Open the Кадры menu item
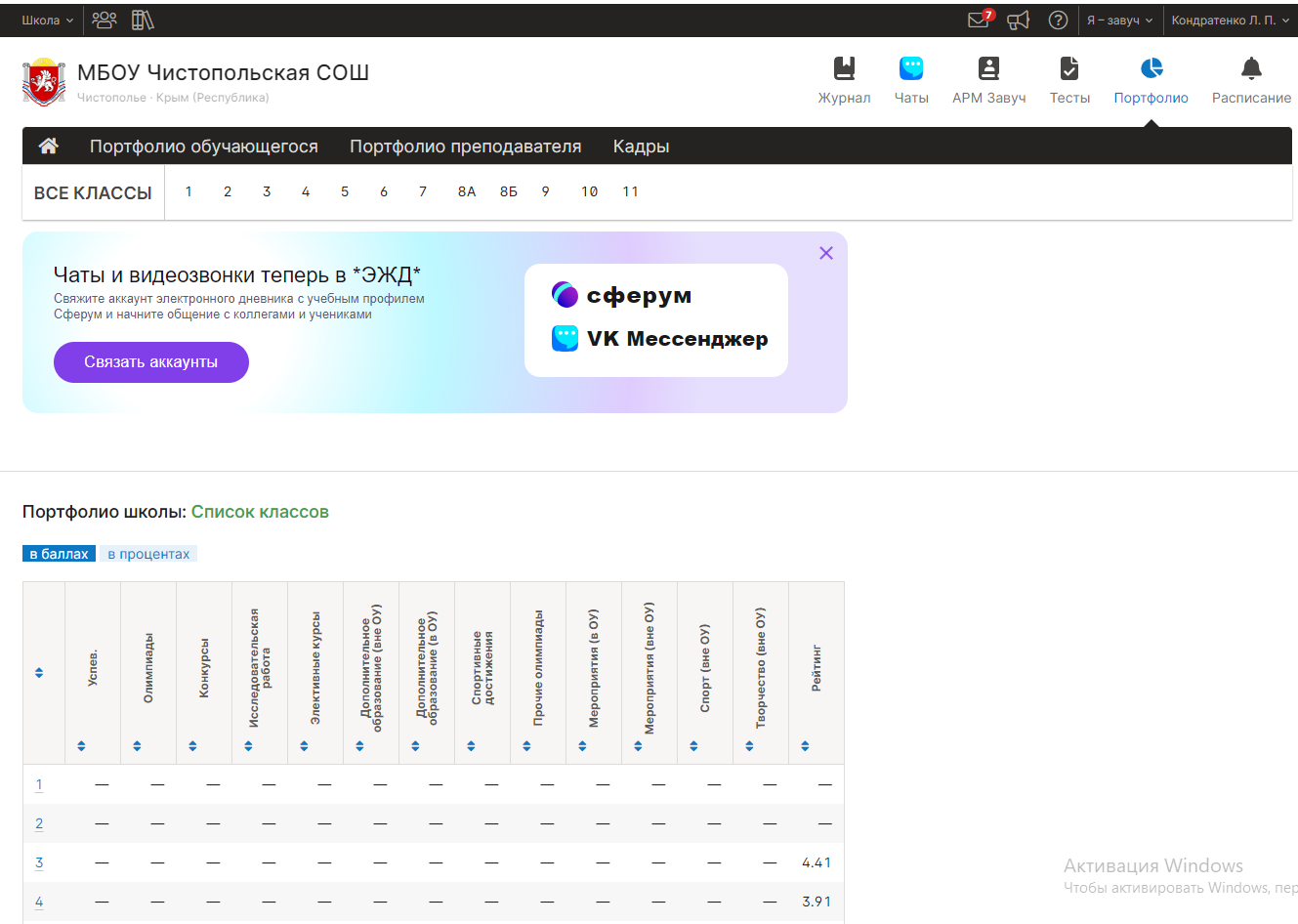The width and height of the screenshot is (1298, 924). pos(641,147)
